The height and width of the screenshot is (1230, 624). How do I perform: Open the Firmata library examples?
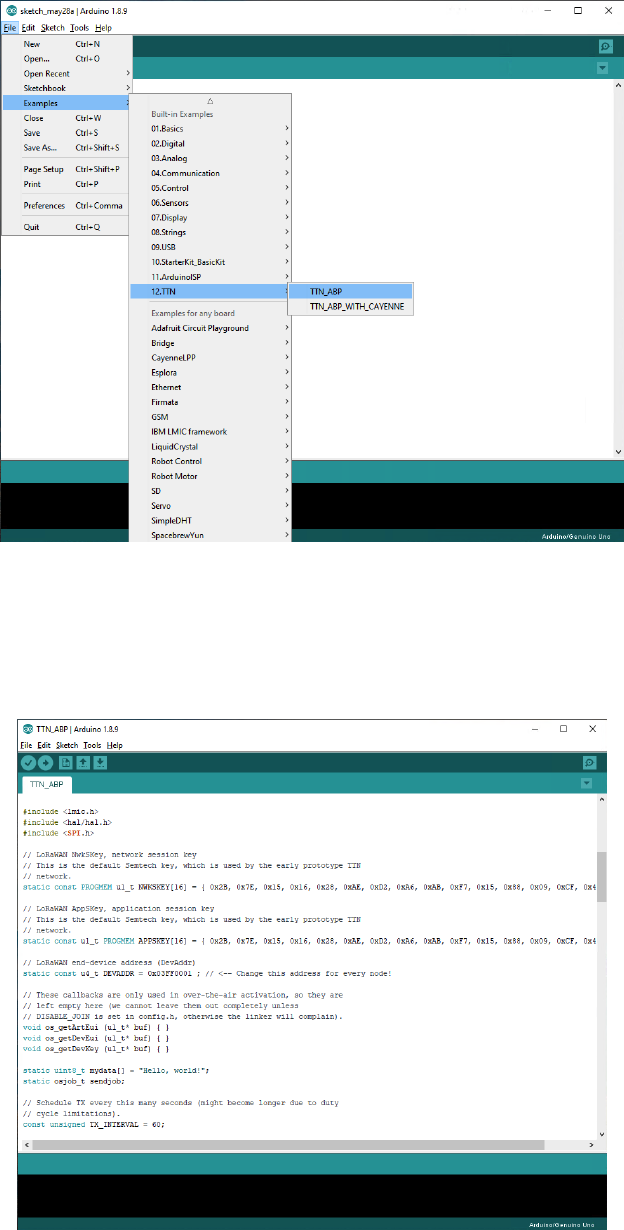tap(209, 402)
